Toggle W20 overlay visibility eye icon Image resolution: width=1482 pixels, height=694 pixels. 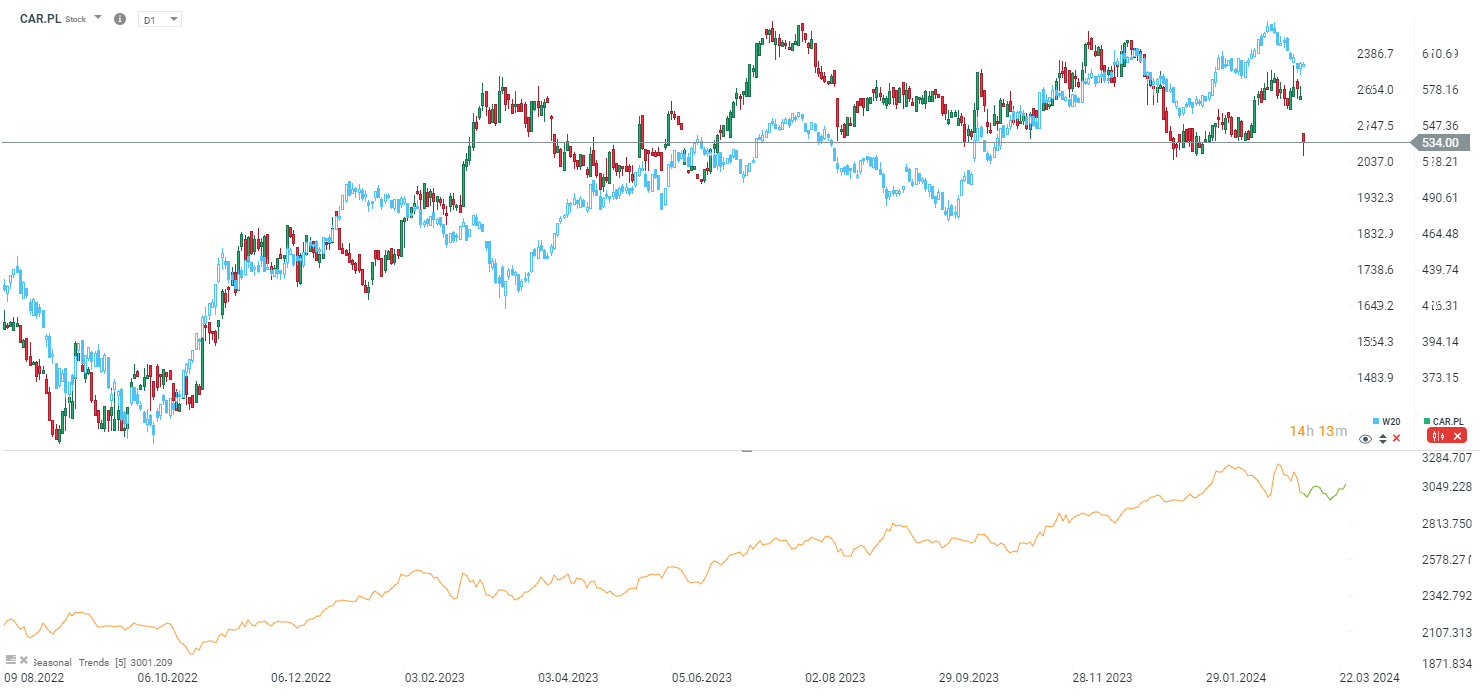click(1366, 438)
